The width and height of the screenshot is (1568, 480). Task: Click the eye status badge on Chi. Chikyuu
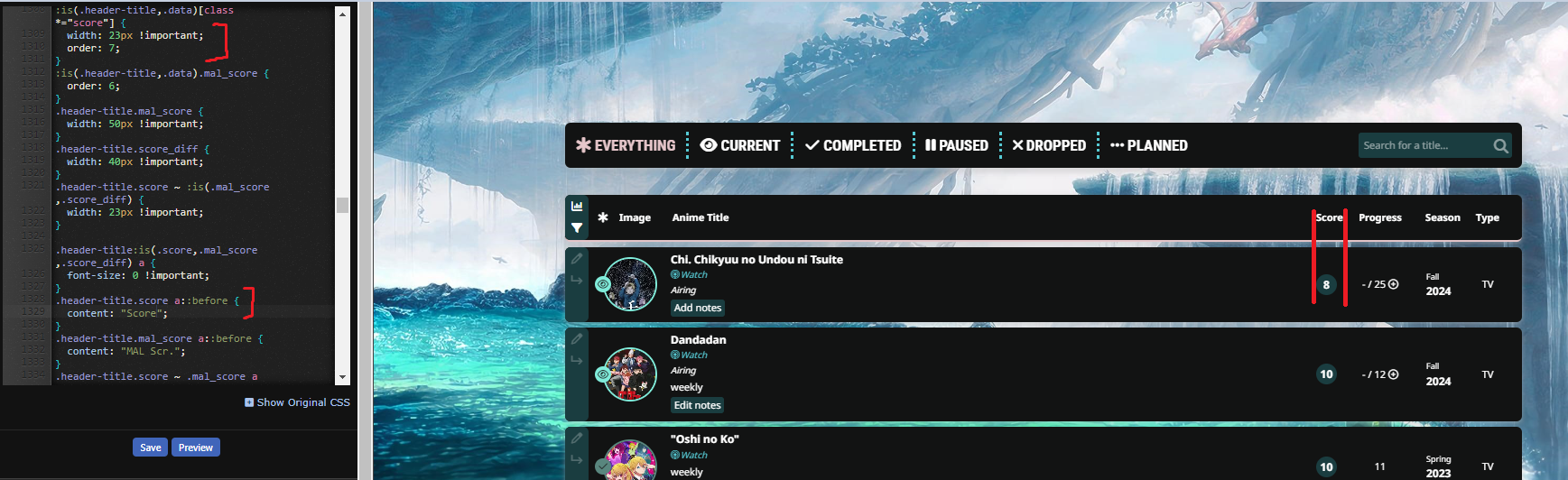[603, 284]
